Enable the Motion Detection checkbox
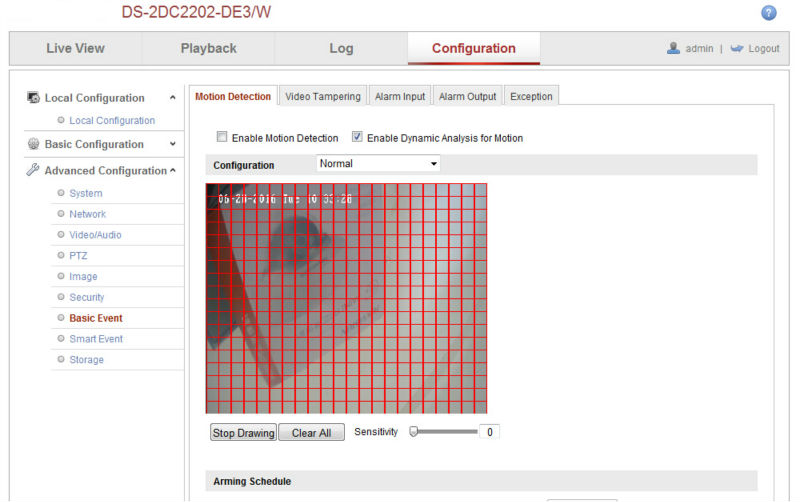 click(x=222, y=138)
